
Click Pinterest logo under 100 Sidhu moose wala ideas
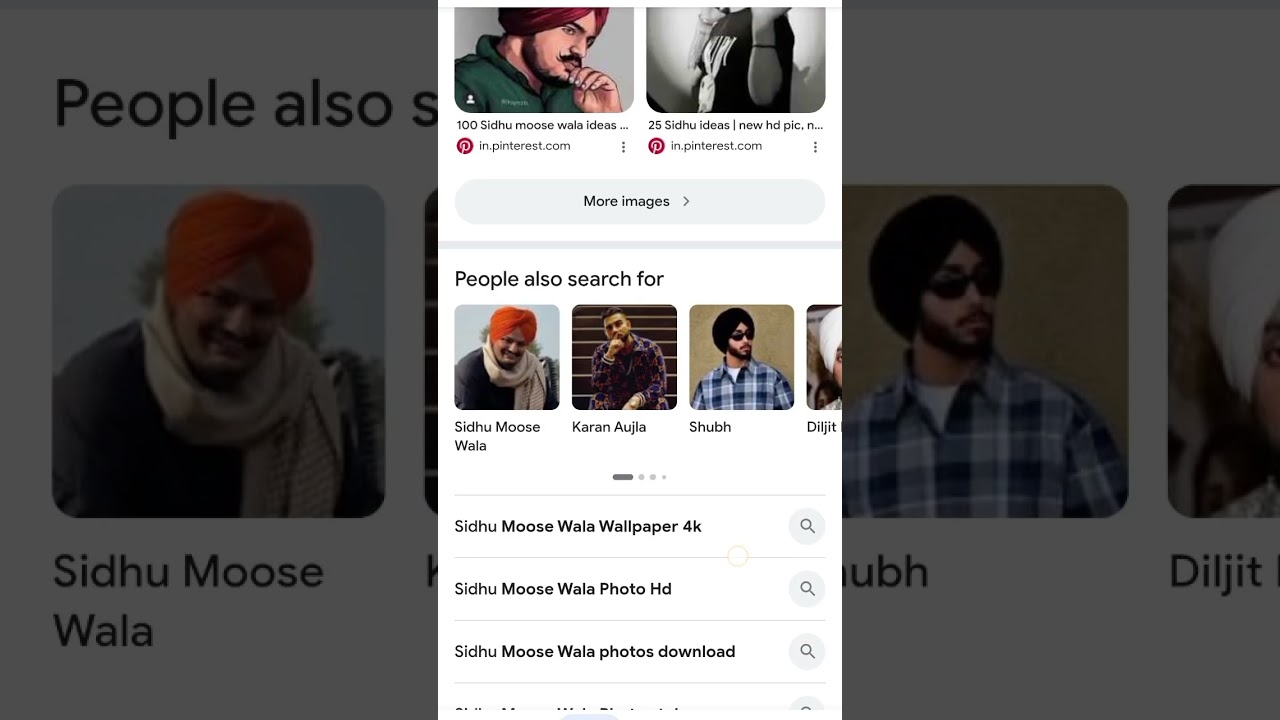tap(464, 146)
